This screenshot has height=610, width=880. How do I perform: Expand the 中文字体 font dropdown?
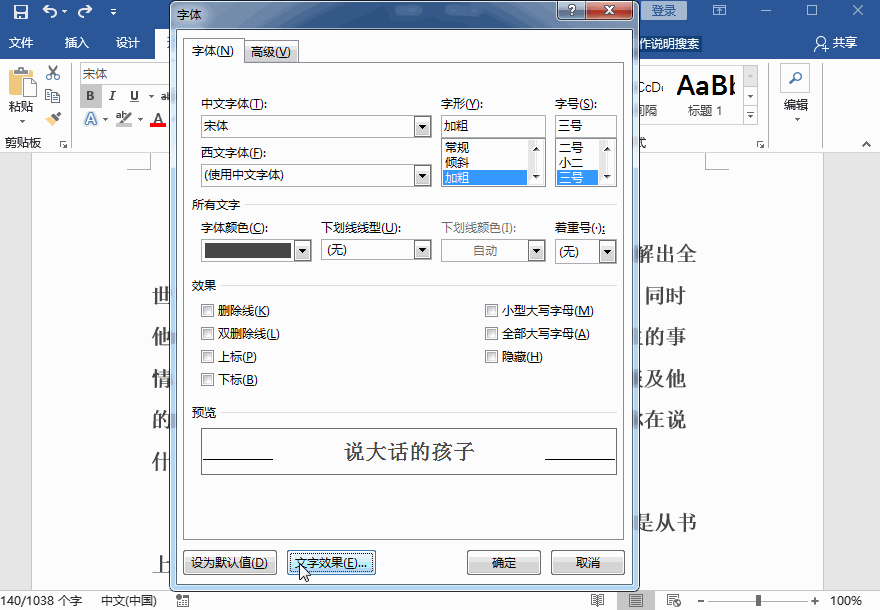coord(423,127)
